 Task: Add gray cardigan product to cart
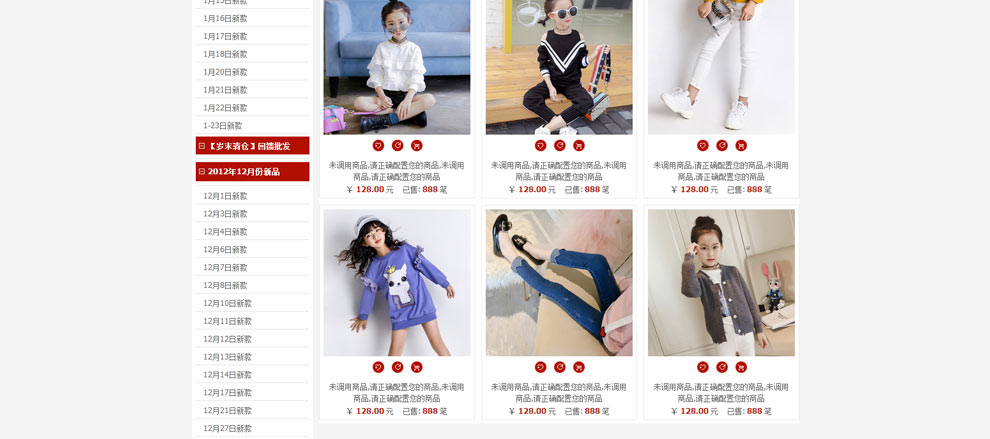tap(741, 367)
